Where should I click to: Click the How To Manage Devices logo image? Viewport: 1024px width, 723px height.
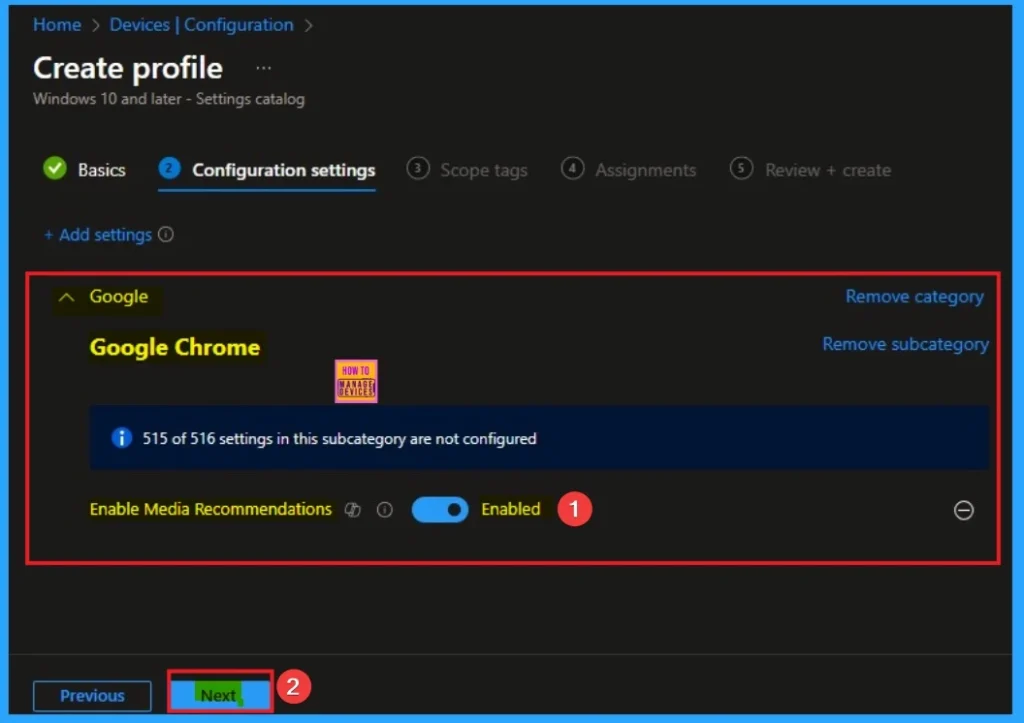pos(355,380)
